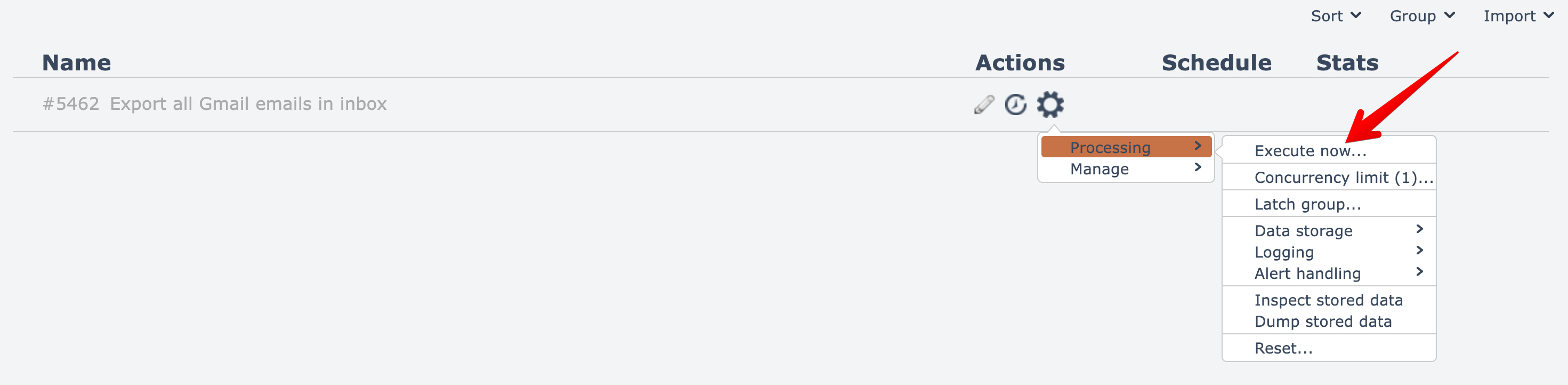Click Latch group menu entry
The width and height of the screenshot is (1568, 385).
point(1307,204)
